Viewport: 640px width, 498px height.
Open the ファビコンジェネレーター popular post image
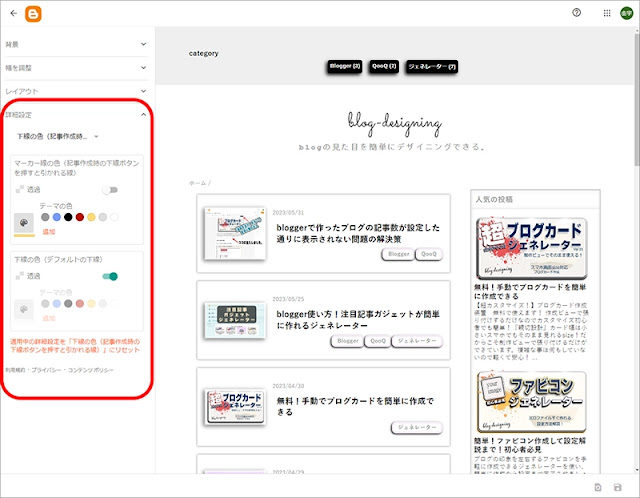click(531, 402)
